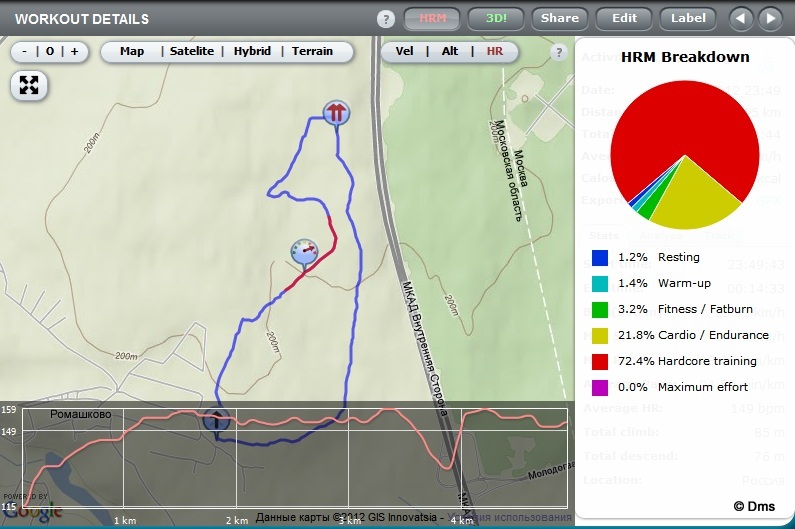
Task: Switch to Terrain map view
Action: (x=313, y=51)
